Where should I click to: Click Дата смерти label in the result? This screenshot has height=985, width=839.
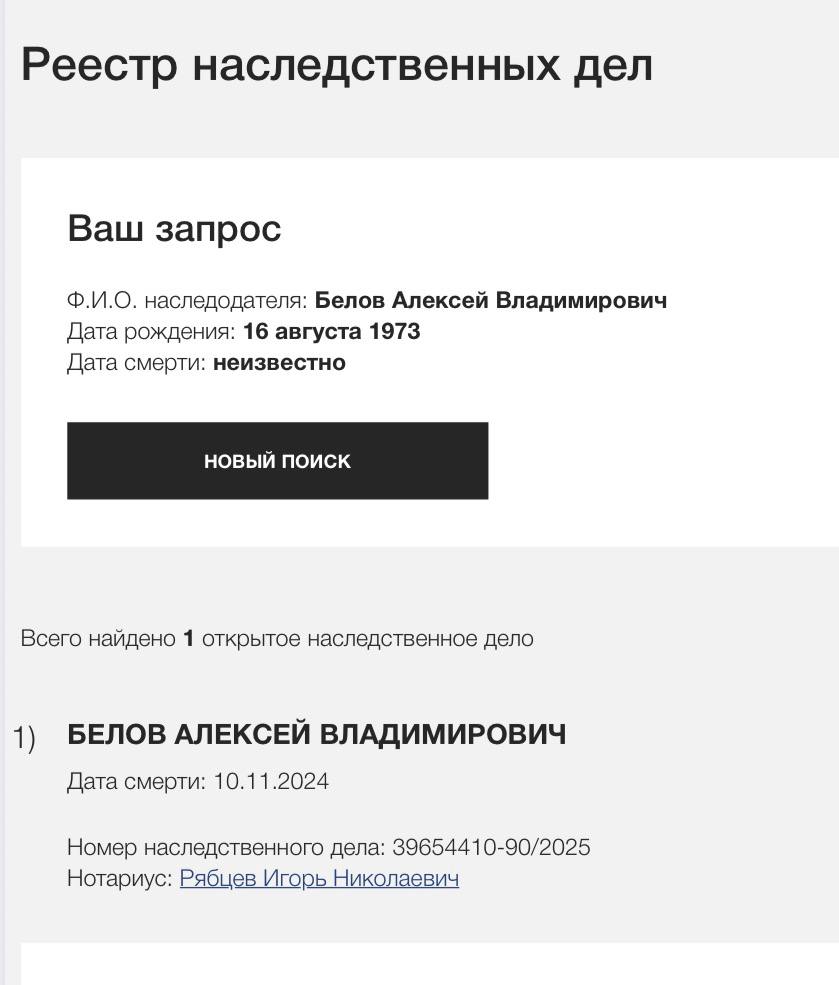pos(136,782)
